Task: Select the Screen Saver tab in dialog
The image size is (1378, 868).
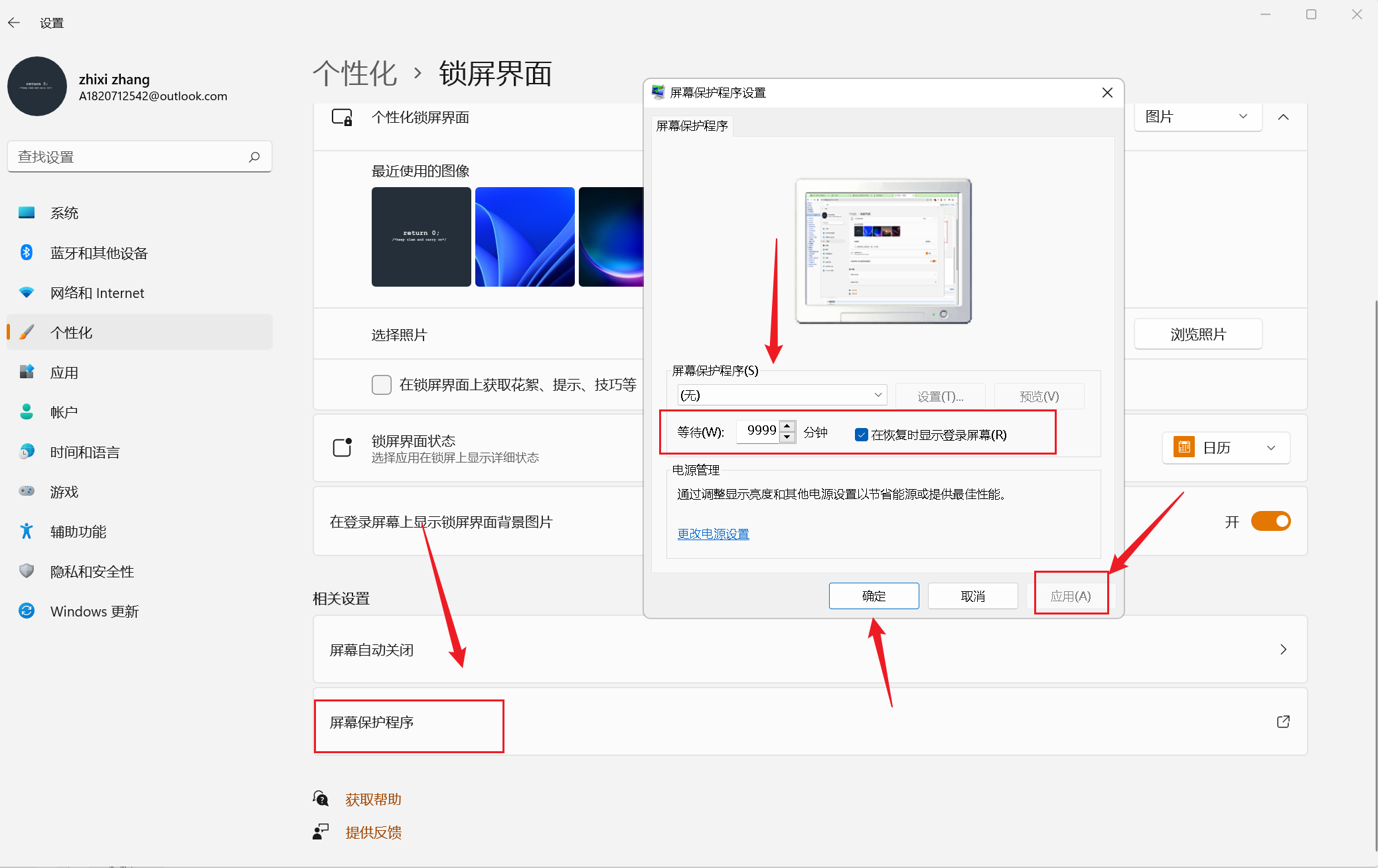Action: tap(692, 125)
